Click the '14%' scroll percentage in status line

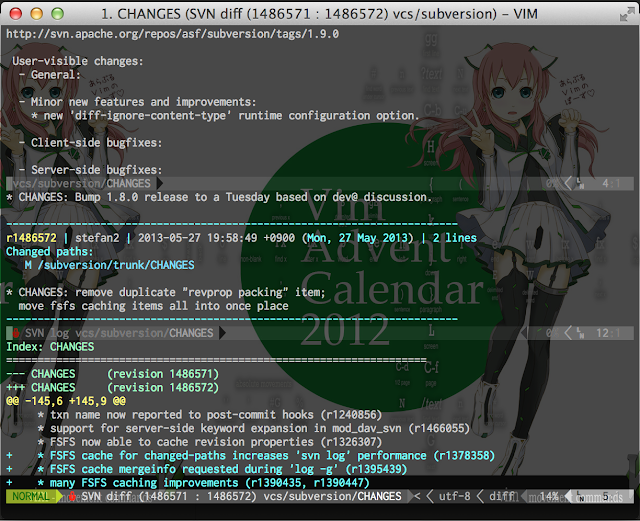(x=549, y=497)
